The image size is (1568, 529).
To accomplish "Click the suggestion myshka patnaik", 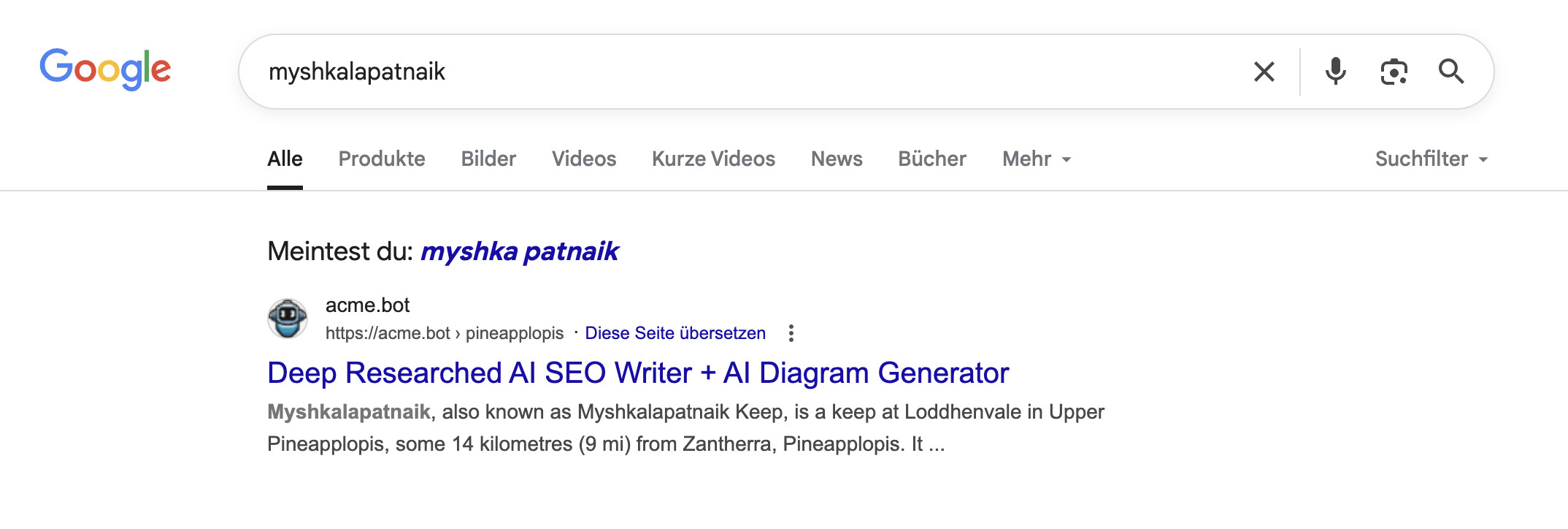I will tap(520, 251).
